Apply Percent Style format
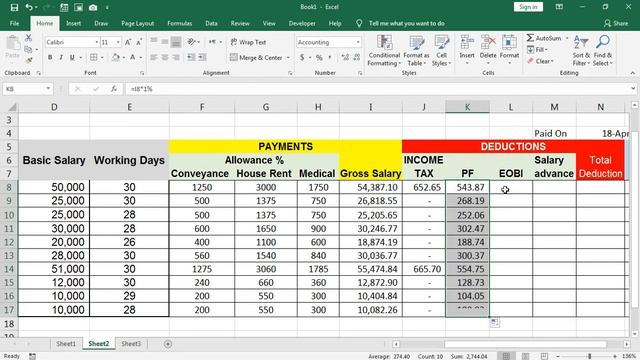640x360 pixels. point(319,58)
